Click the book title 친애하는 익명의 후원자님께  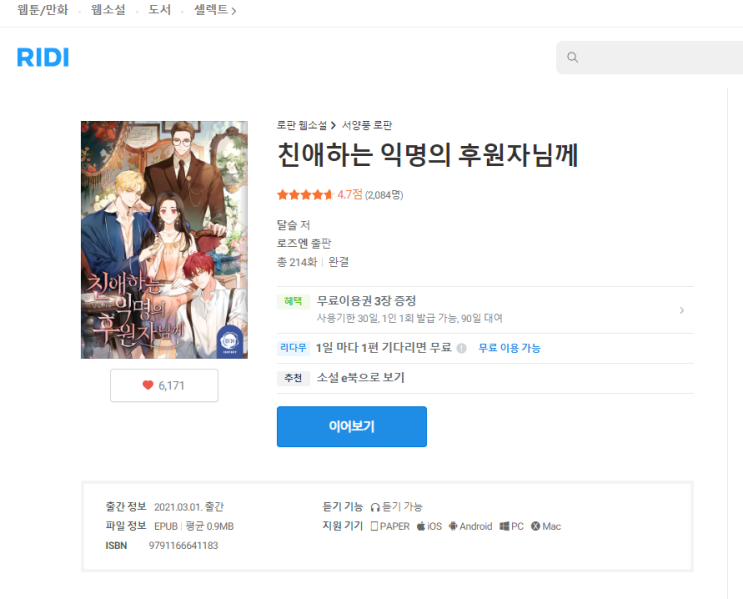point(427,155)
